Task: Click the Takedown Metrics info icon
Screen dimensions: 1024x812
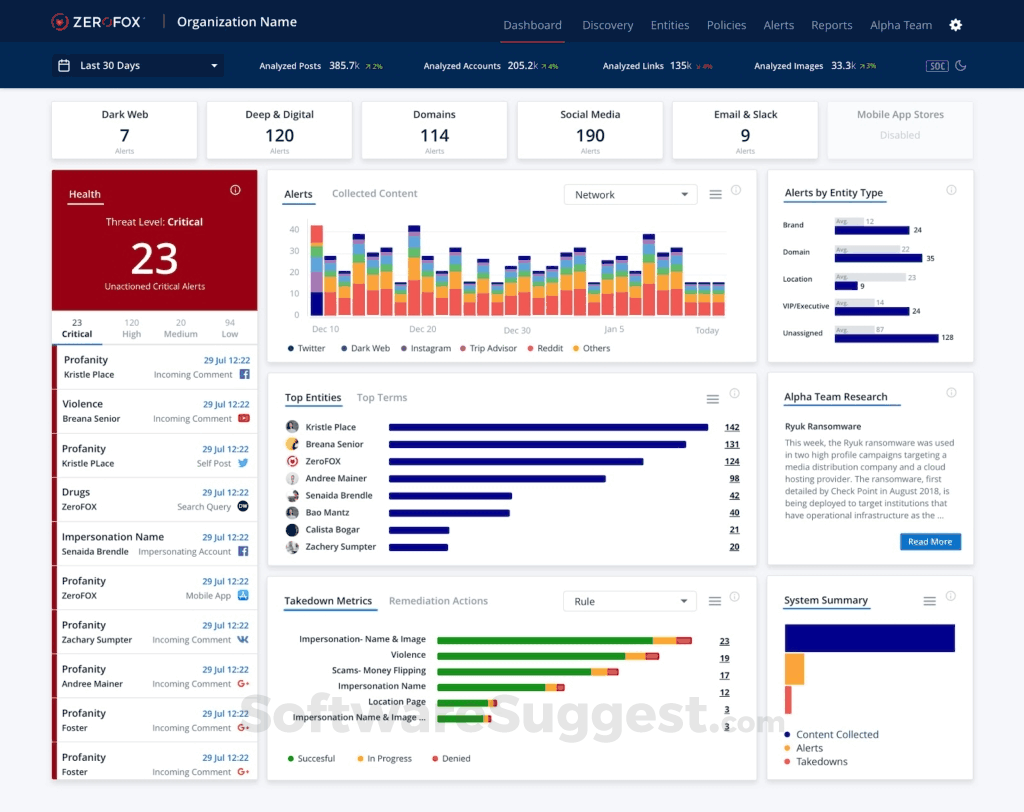Action: tap(735, 596)
